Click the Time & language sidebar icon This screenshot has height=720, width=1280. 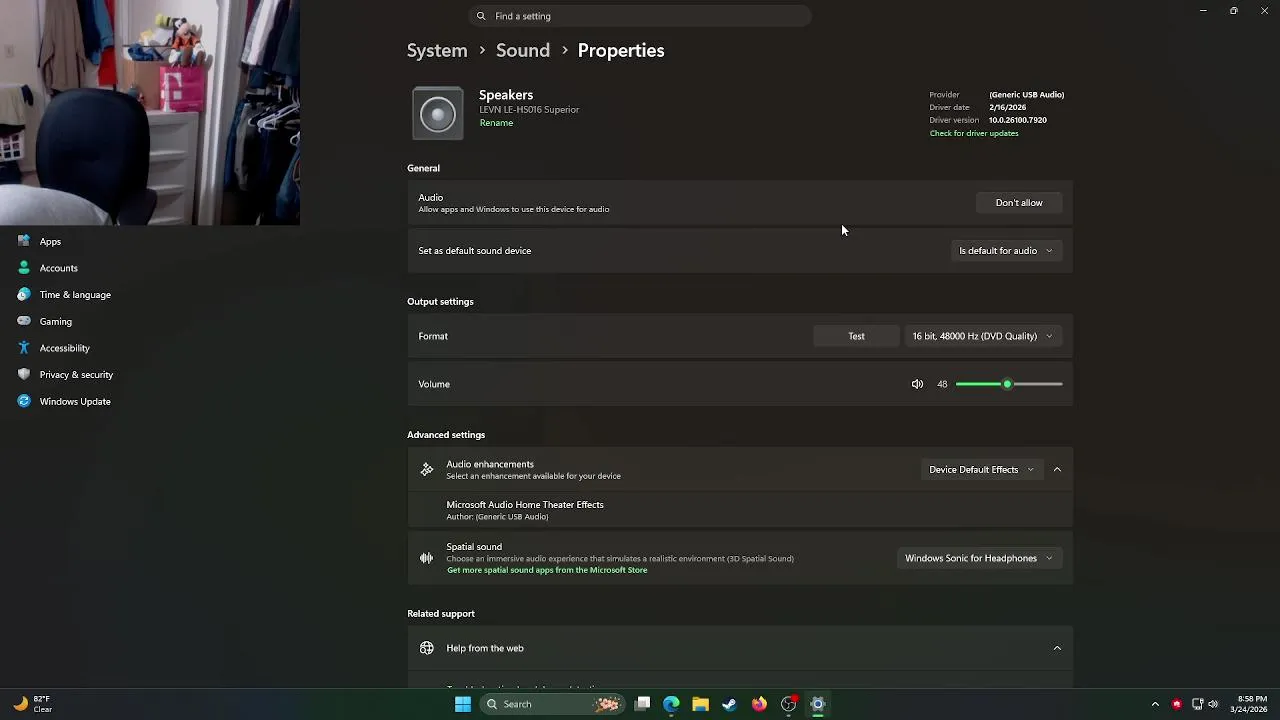pos(24,295)
